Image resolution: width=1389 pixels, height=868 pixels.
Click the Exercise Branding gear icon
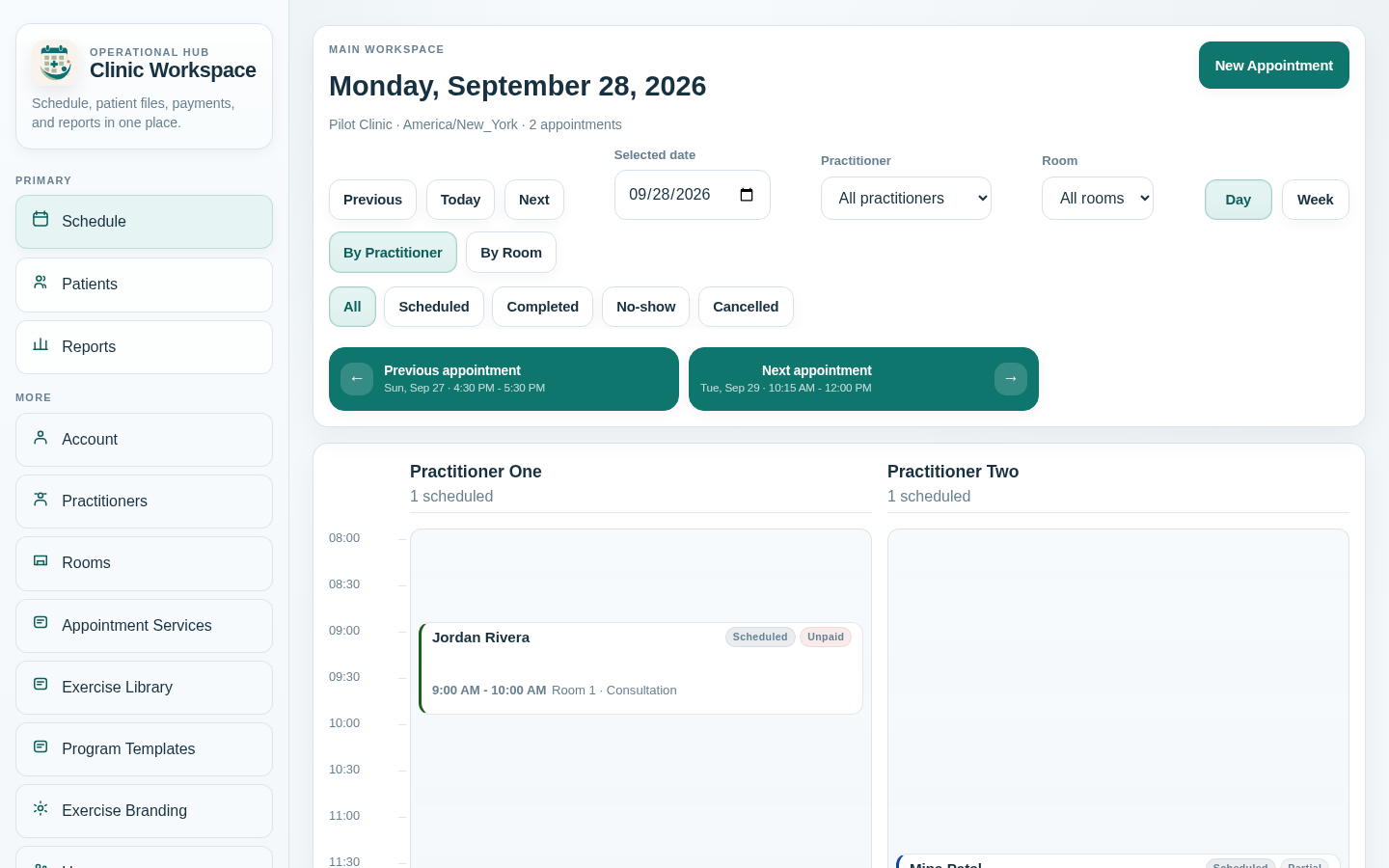pyautogui.click(x=41, y=808)
